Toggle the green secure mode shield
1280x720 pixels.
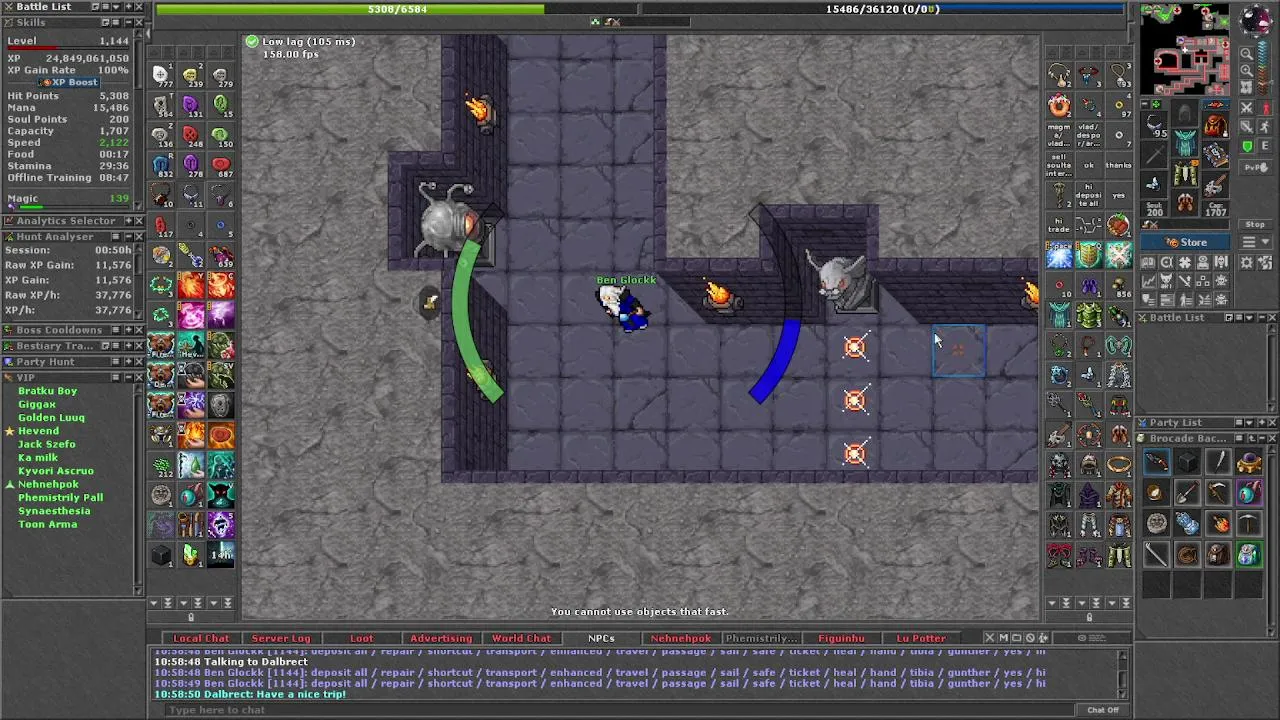[1247, 146]
